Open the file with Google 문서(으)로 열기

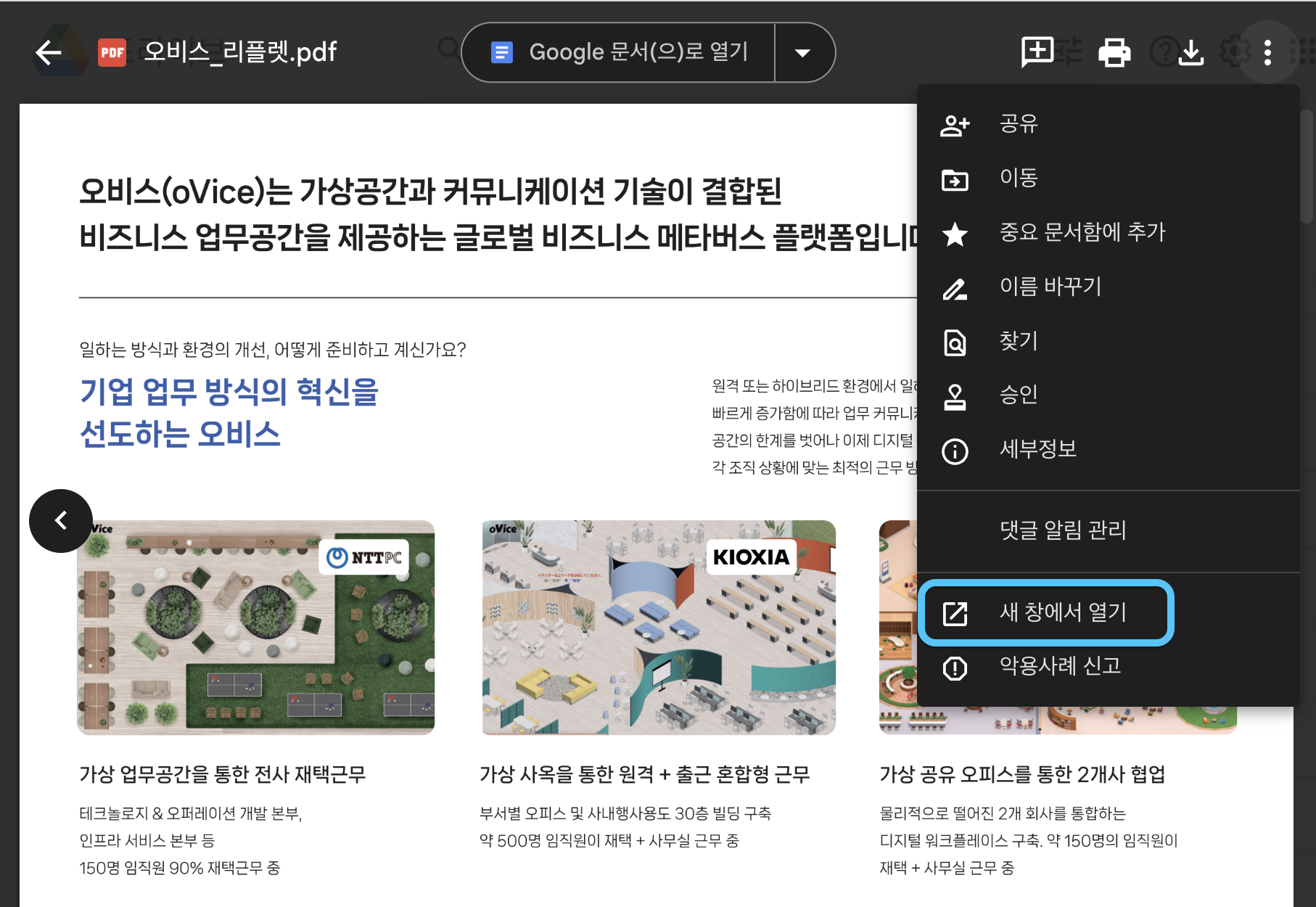pyautogui.click(x=619, y=52)
